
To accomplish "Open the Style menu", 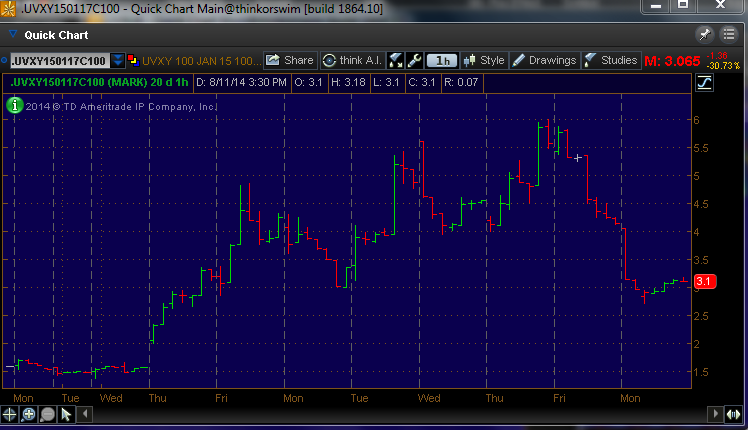I will pos(484,60).
